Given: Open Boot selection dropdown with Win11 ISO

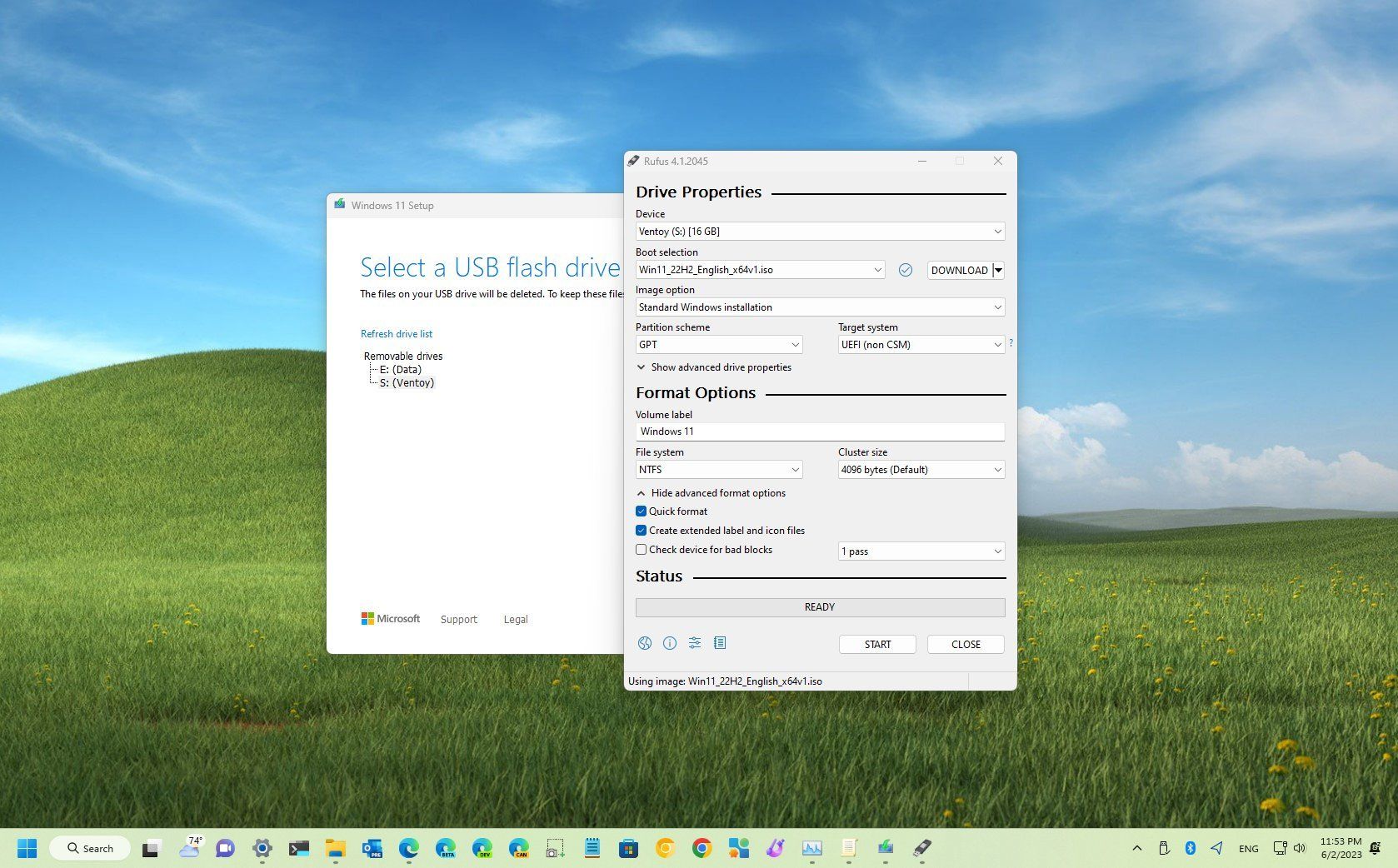Looking at the screenshot, I should pos(760,270).
